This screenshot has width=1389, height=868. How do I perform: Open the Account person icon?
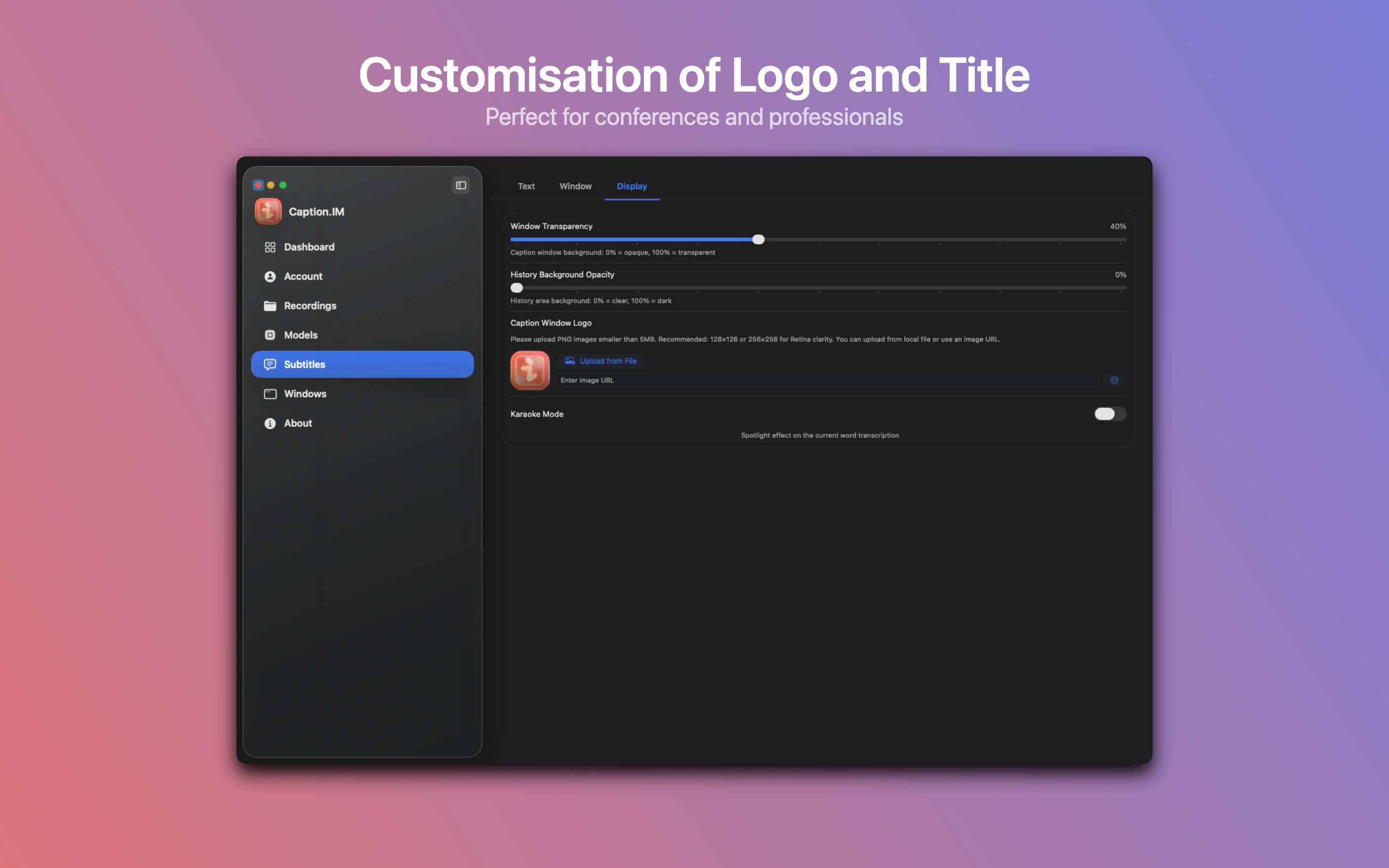click(x=270, y=276)
